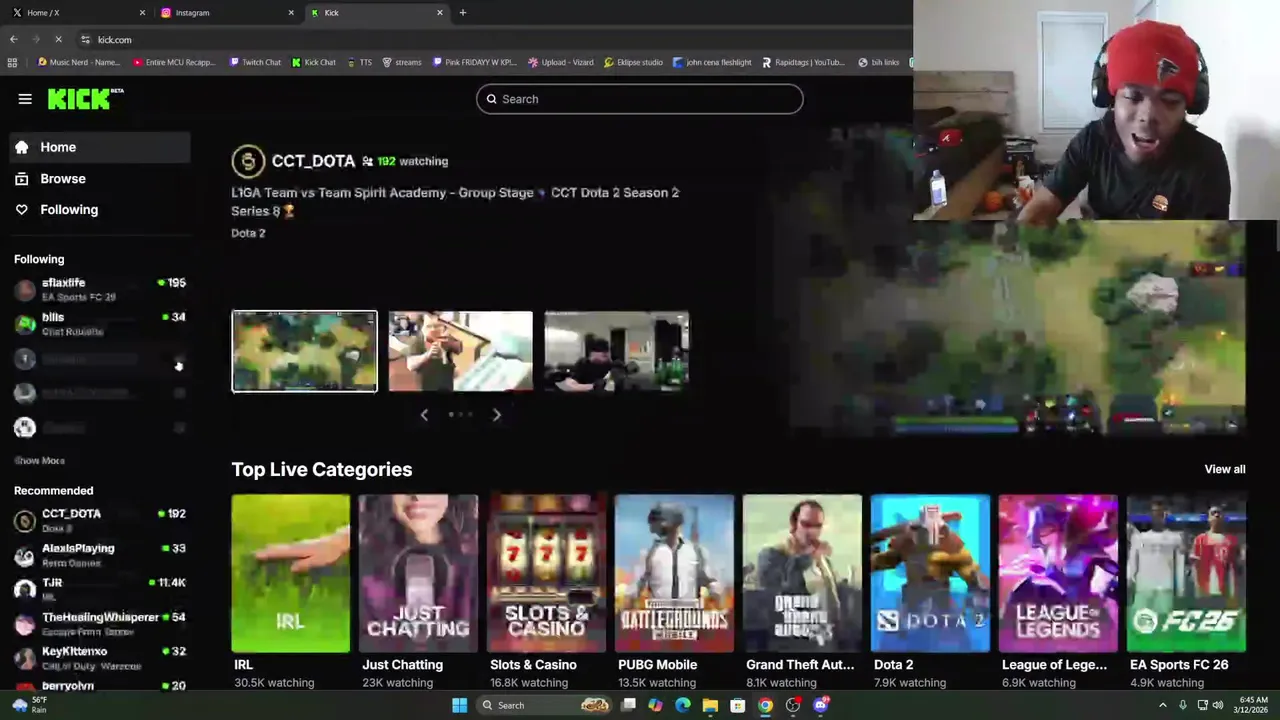Open KeyKittenxo in Recommended list

pos(100,658)
